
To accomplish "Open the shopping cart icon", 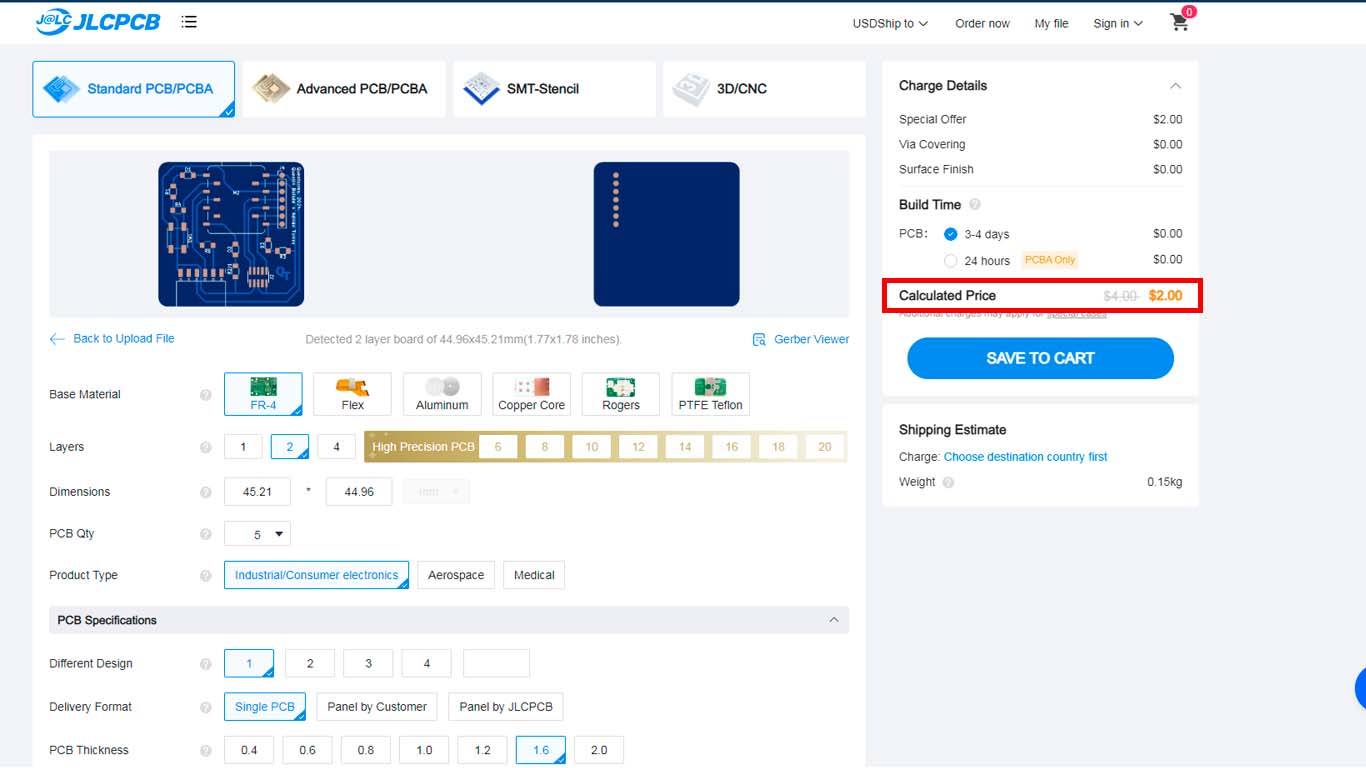I will (x=1181, y=21).
